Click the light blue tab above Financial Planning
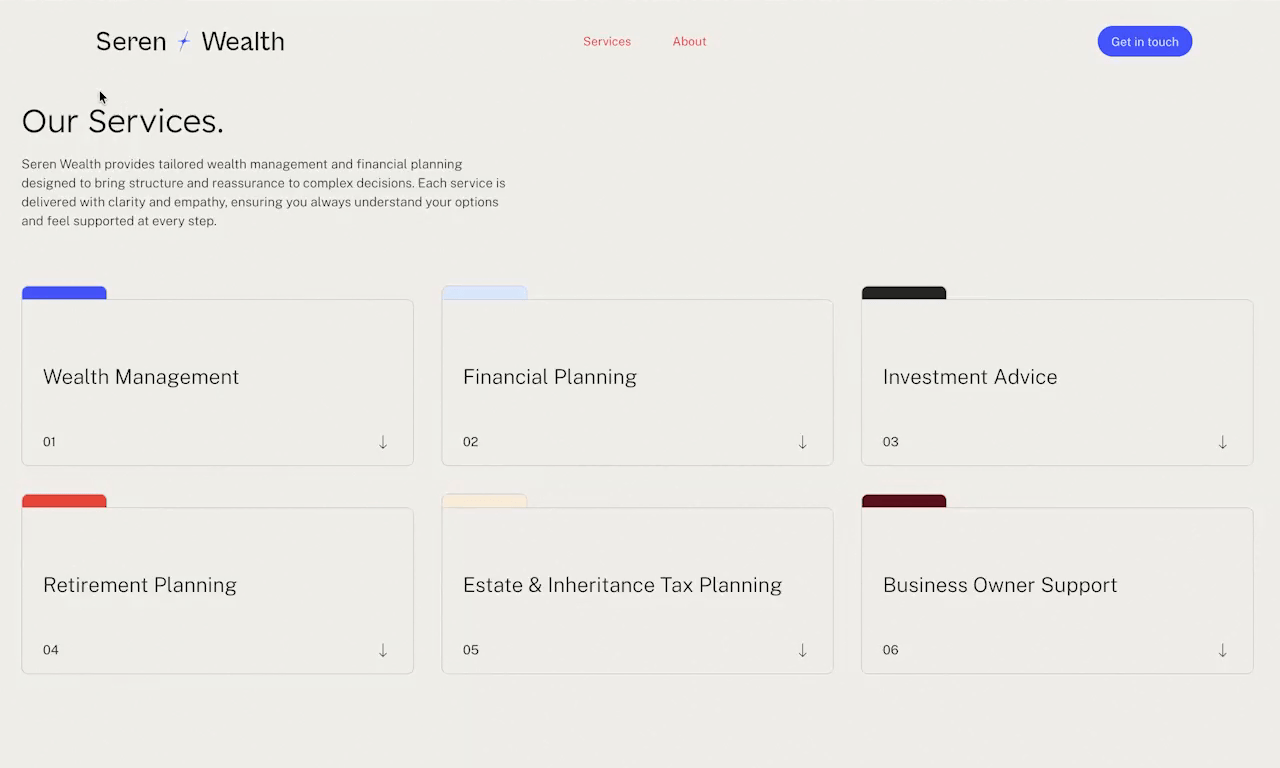This screenshot has width=1280, height=768. [484, 293]
